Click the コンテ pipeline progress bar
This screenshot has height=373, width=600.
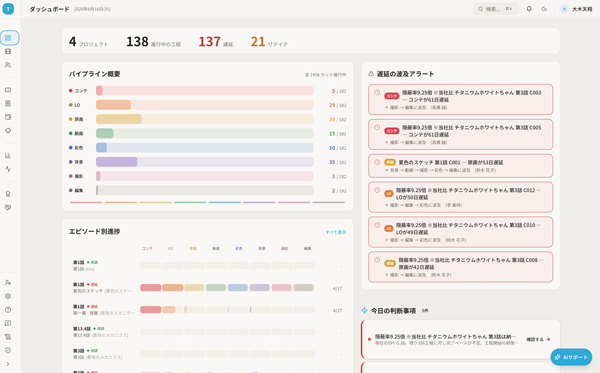point(205,91)
